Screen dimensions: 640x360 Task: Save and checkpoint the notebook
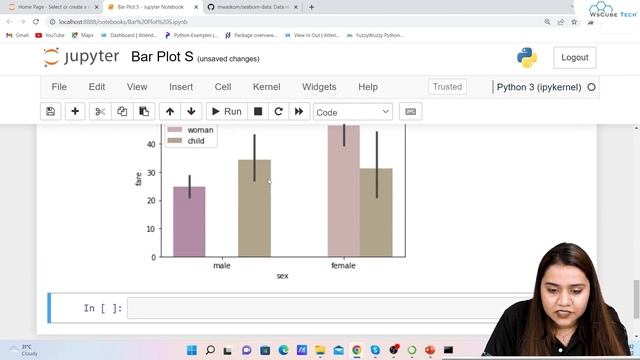51,111
